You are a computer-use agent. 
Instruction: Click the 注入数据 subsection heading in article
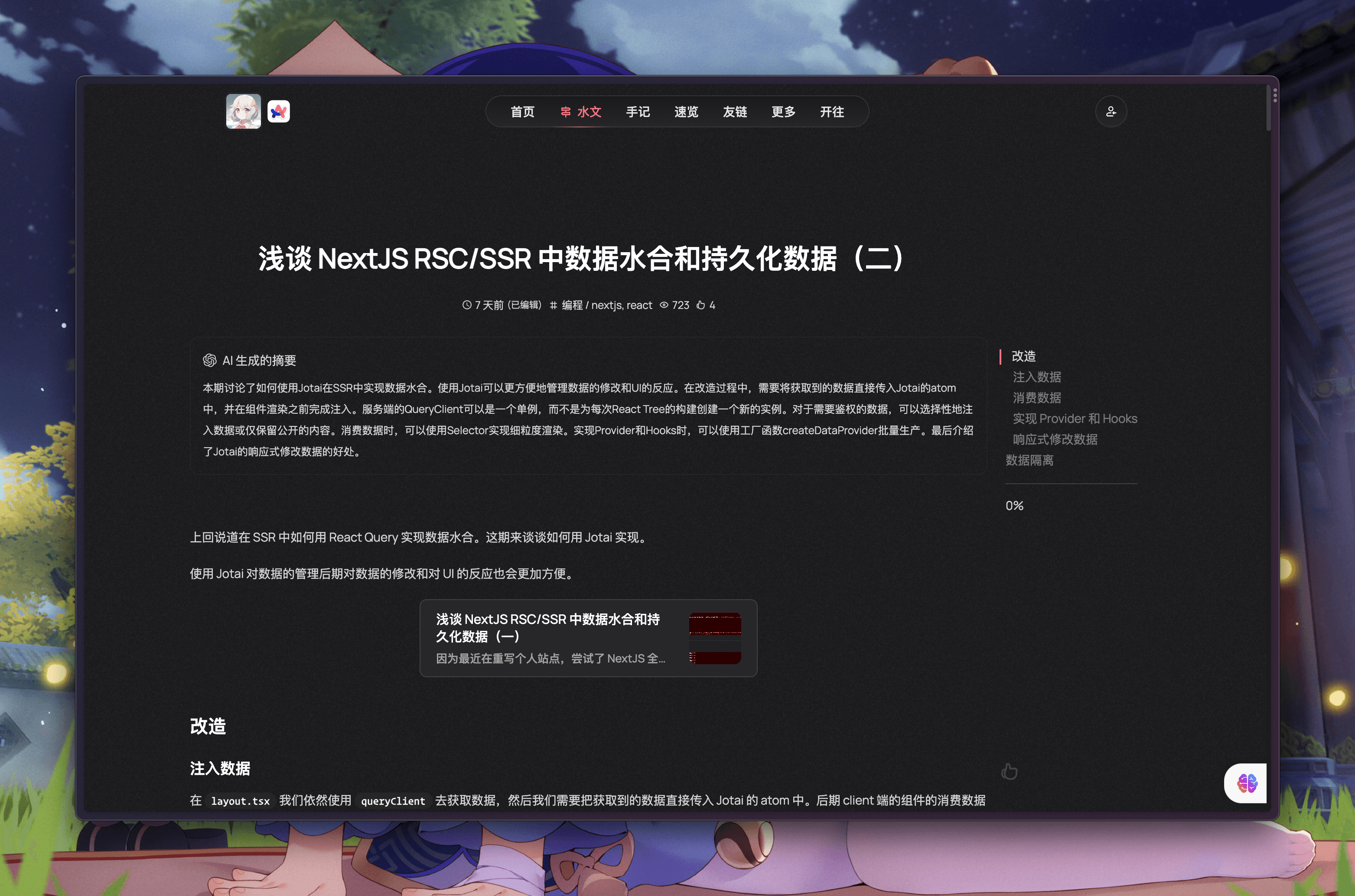[x=220, y=769]
